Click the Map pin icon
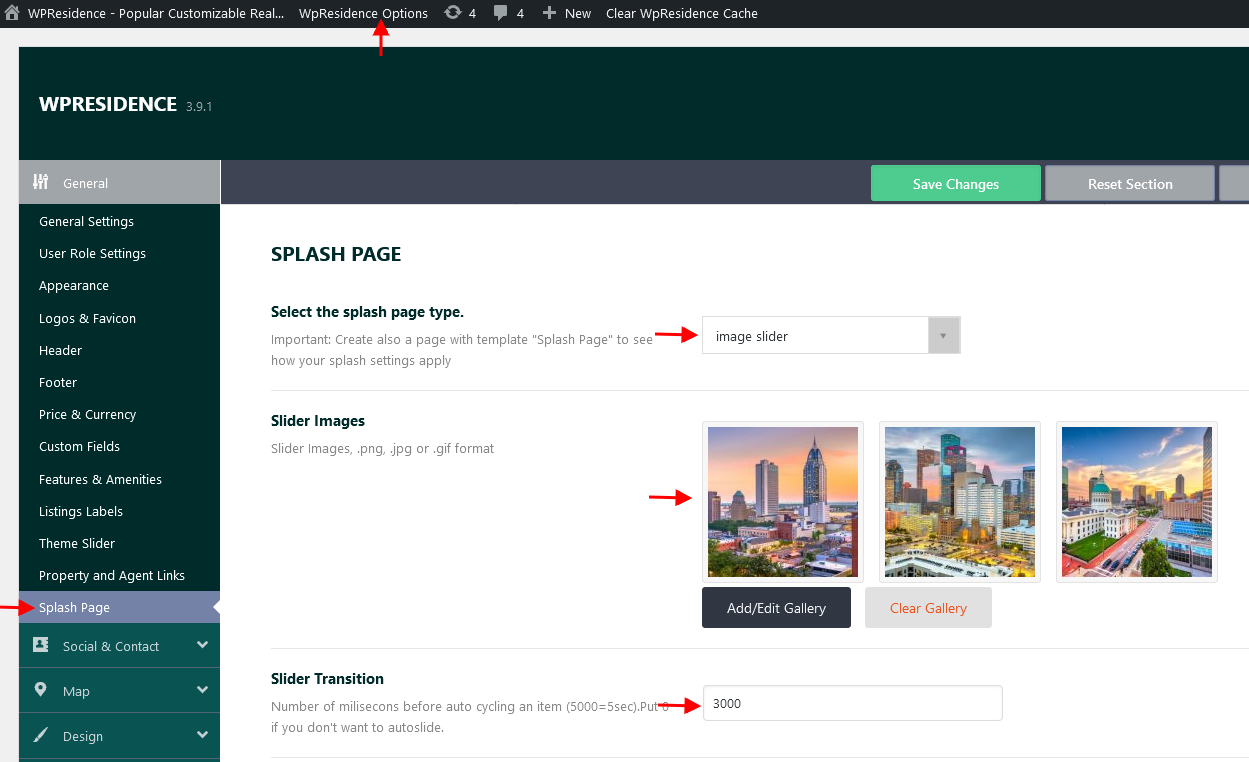Viewport: 1249px width, 762px height. 41,690
